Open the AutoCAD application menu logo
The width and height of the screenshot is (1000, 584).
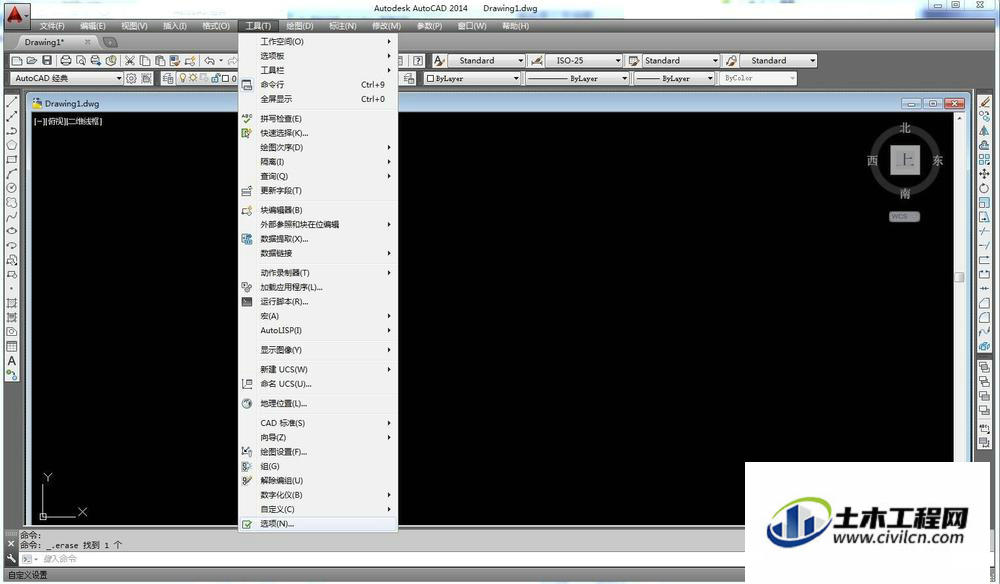(15, 14)
